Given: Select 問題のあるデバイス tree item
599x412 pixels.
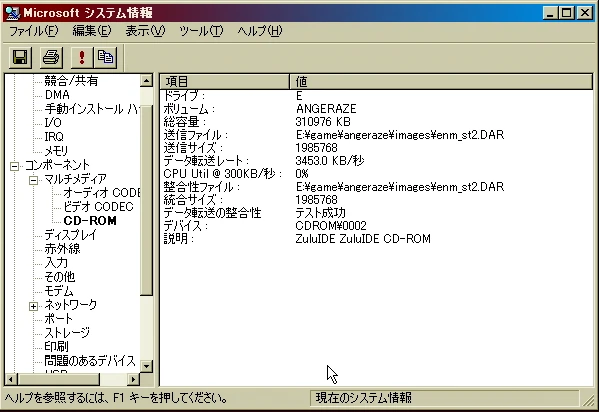Looking at the screenshot, I should (x=90, y=361).
